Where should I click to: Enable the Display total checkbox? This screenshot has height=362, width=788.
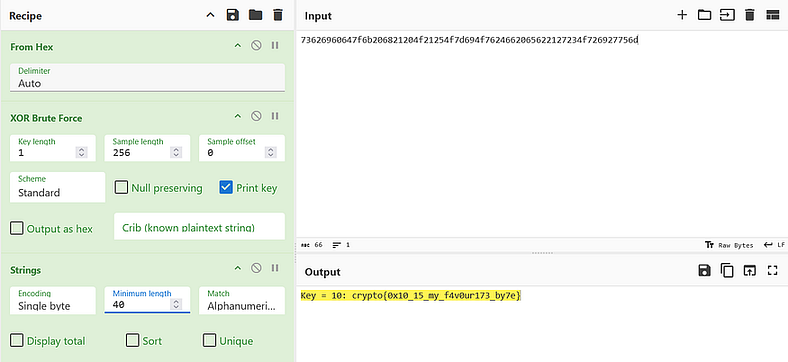pos(17,341)
